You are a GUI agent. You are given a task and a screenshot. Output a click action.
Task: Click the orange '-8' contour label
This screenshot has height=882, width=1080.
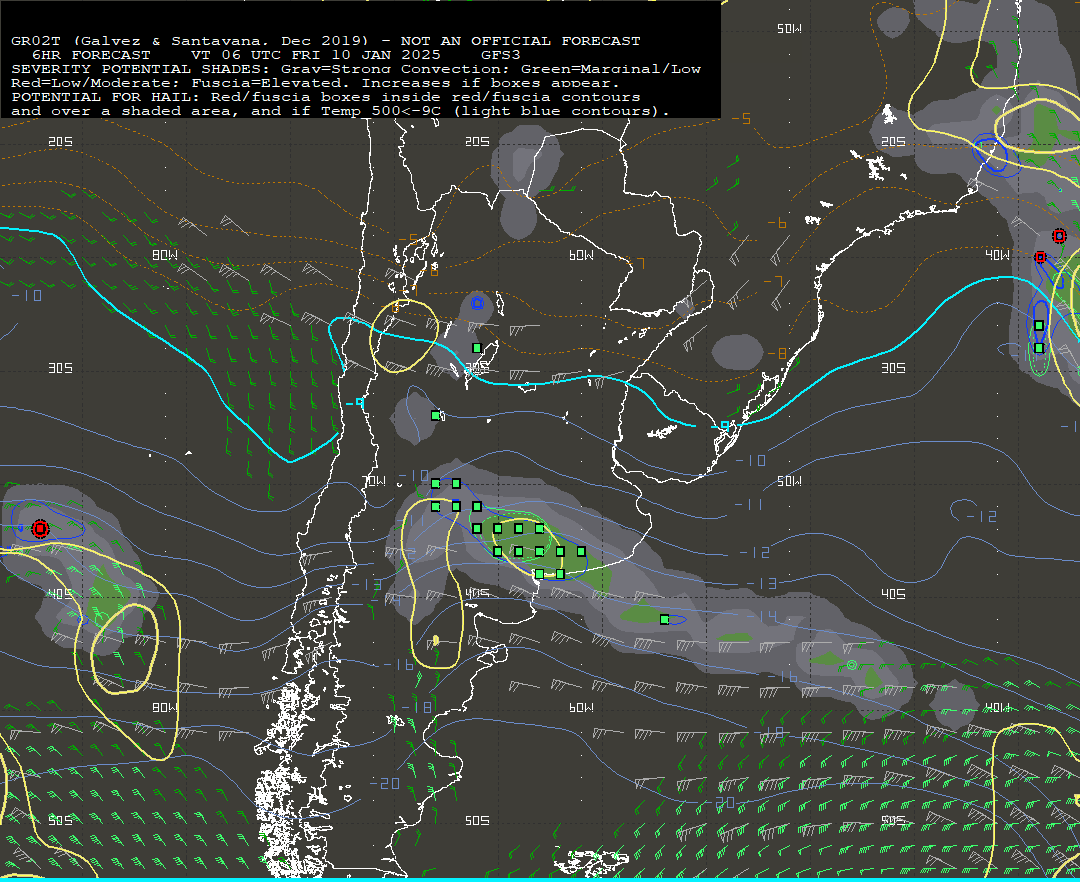777,353
